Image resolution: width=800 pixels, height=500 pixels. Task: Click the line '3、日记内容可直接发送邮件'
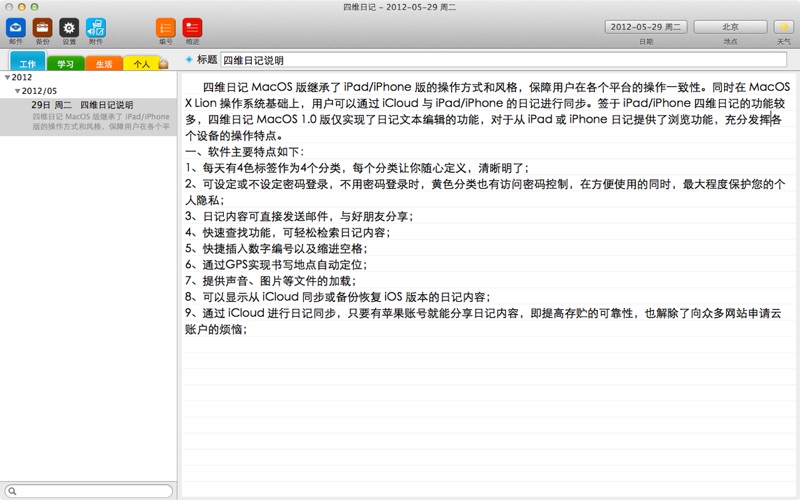[x=299, y=216]
